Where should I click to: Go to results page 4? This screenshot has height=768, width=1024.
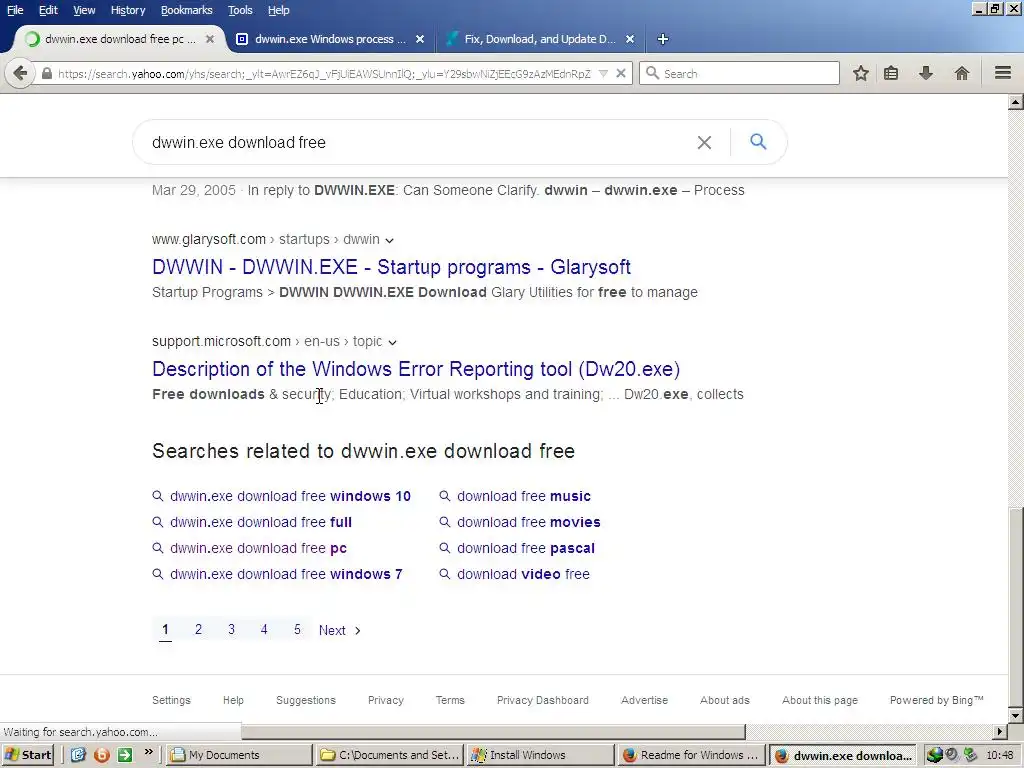[x=264, y=630]
